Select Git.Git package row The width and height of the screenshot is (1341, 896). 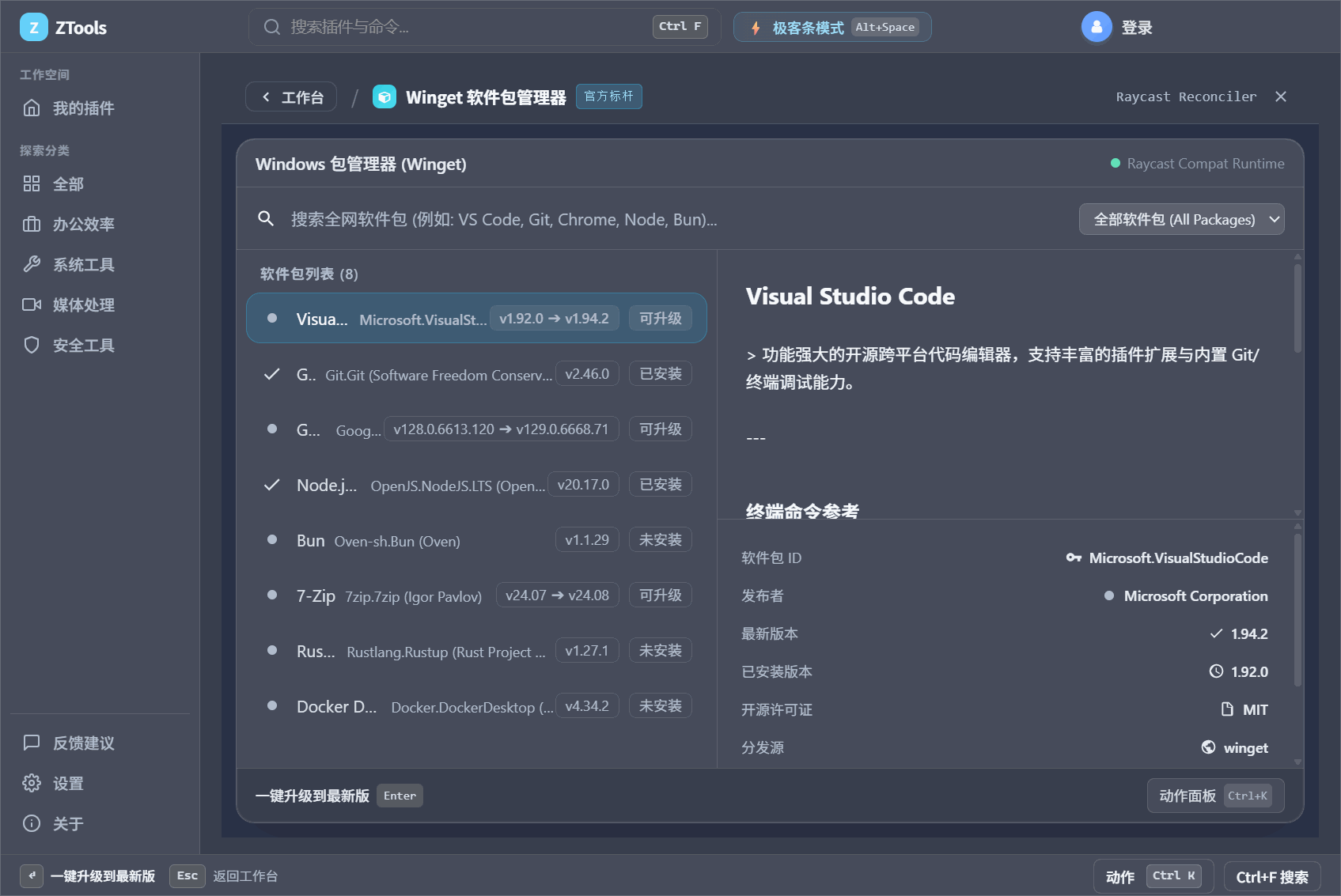[x=476, y=374]
